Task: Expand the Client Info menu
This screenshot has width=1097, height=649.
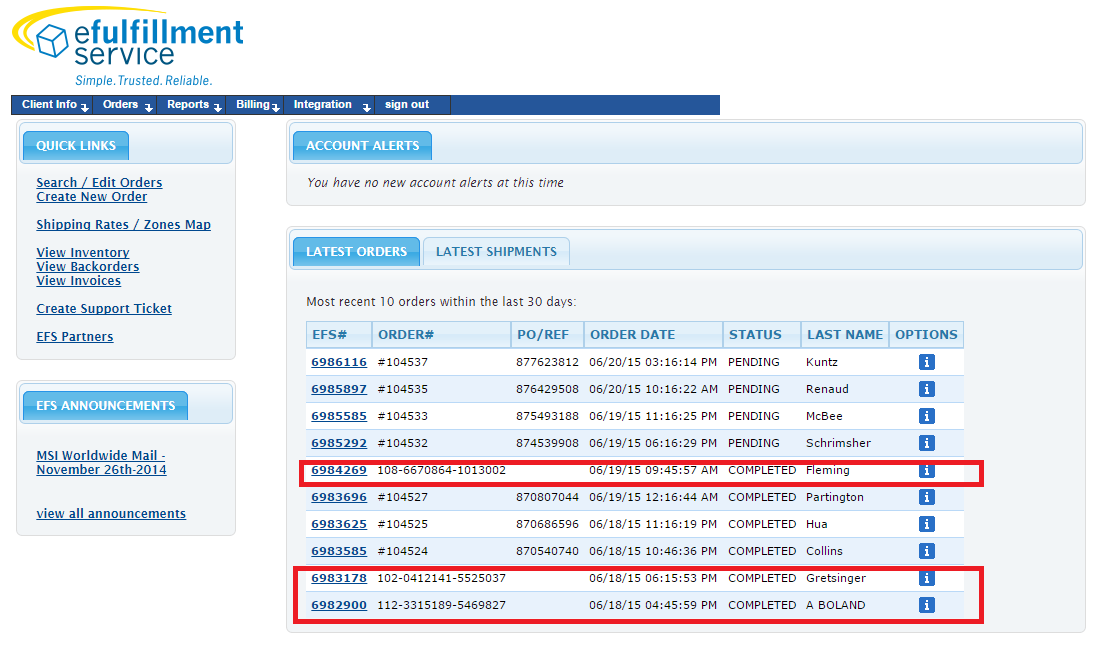Action: 53,105
